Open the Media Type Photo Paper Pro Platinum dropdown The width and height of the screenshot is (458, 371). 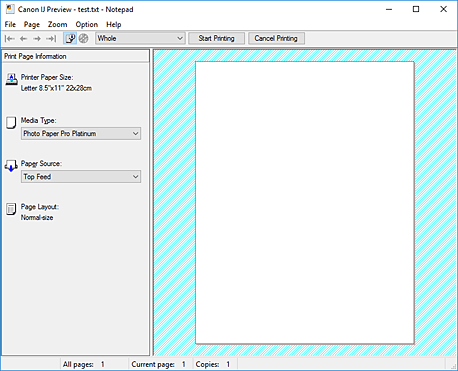pyautogui.click(x=81, y=134)
